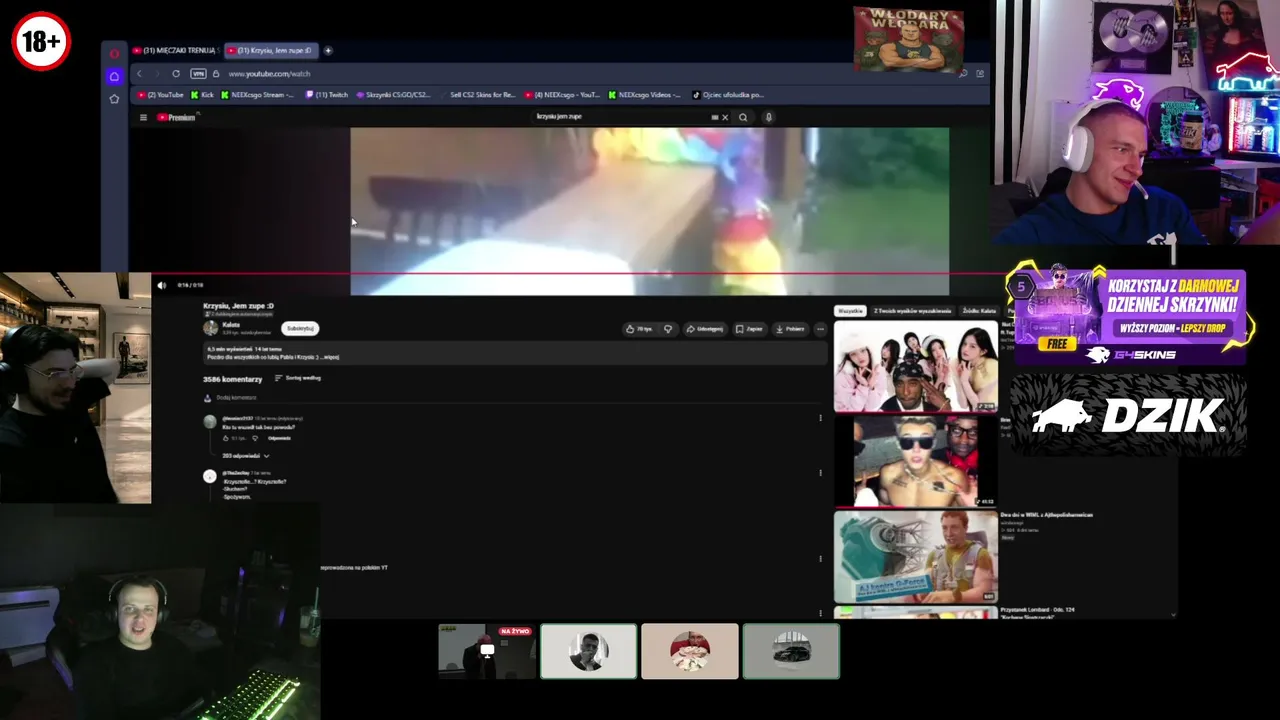Viewport: 1280px width, 720px height.
Task: Download the video with Pobierz button
Action: [791, 329]
